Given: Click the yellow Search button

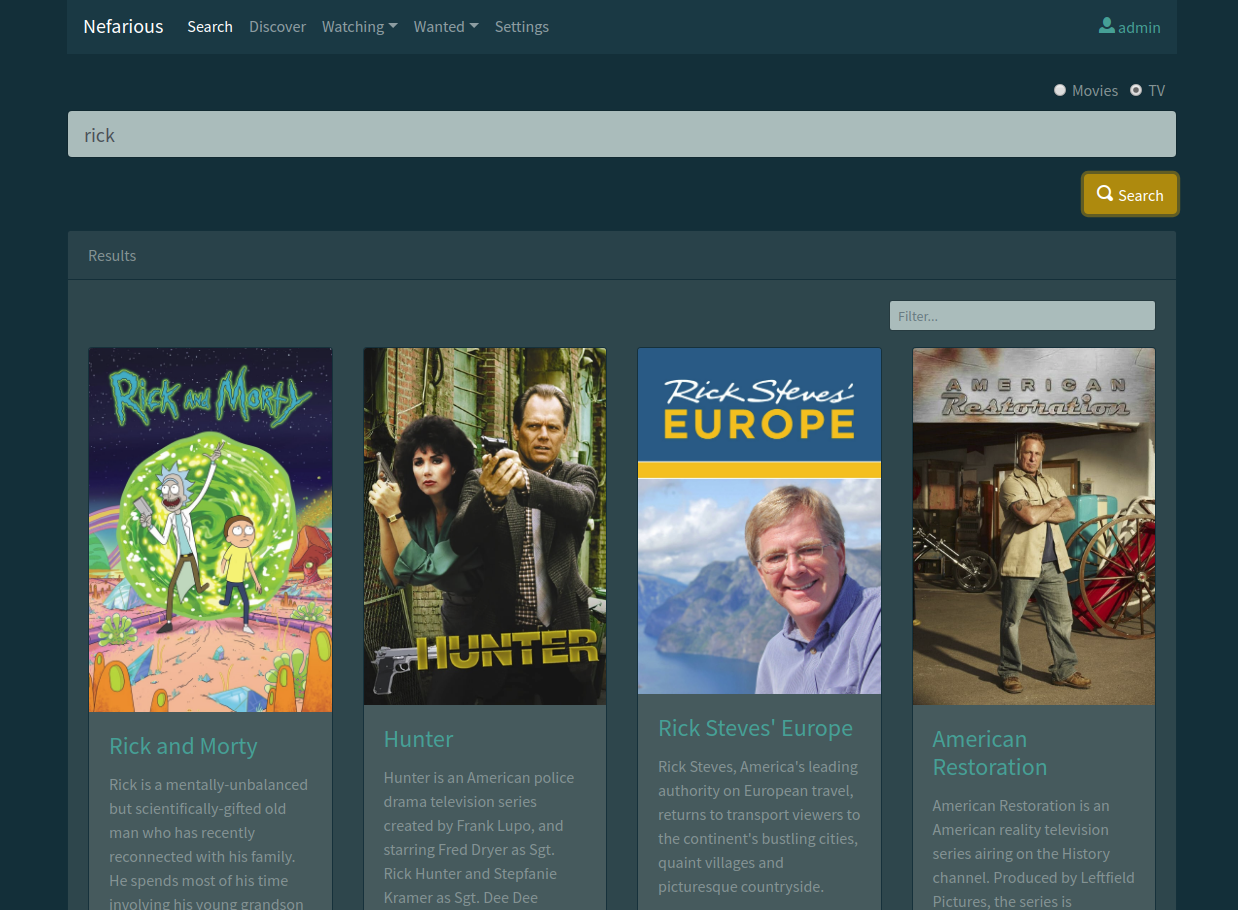Looking at the screenshot, I should pos(1130,195).
